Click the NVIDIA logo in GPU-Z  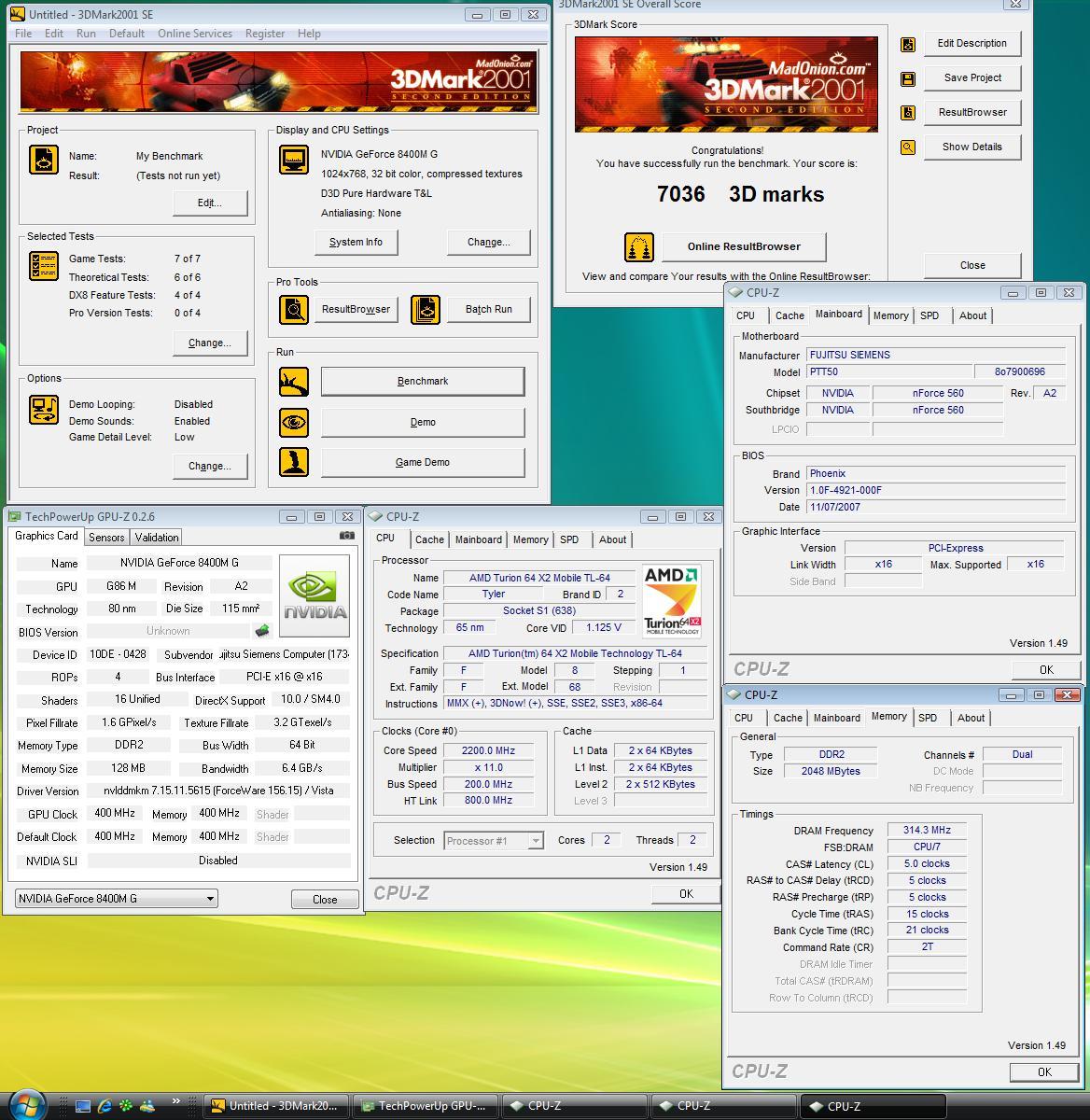(314, 596)
